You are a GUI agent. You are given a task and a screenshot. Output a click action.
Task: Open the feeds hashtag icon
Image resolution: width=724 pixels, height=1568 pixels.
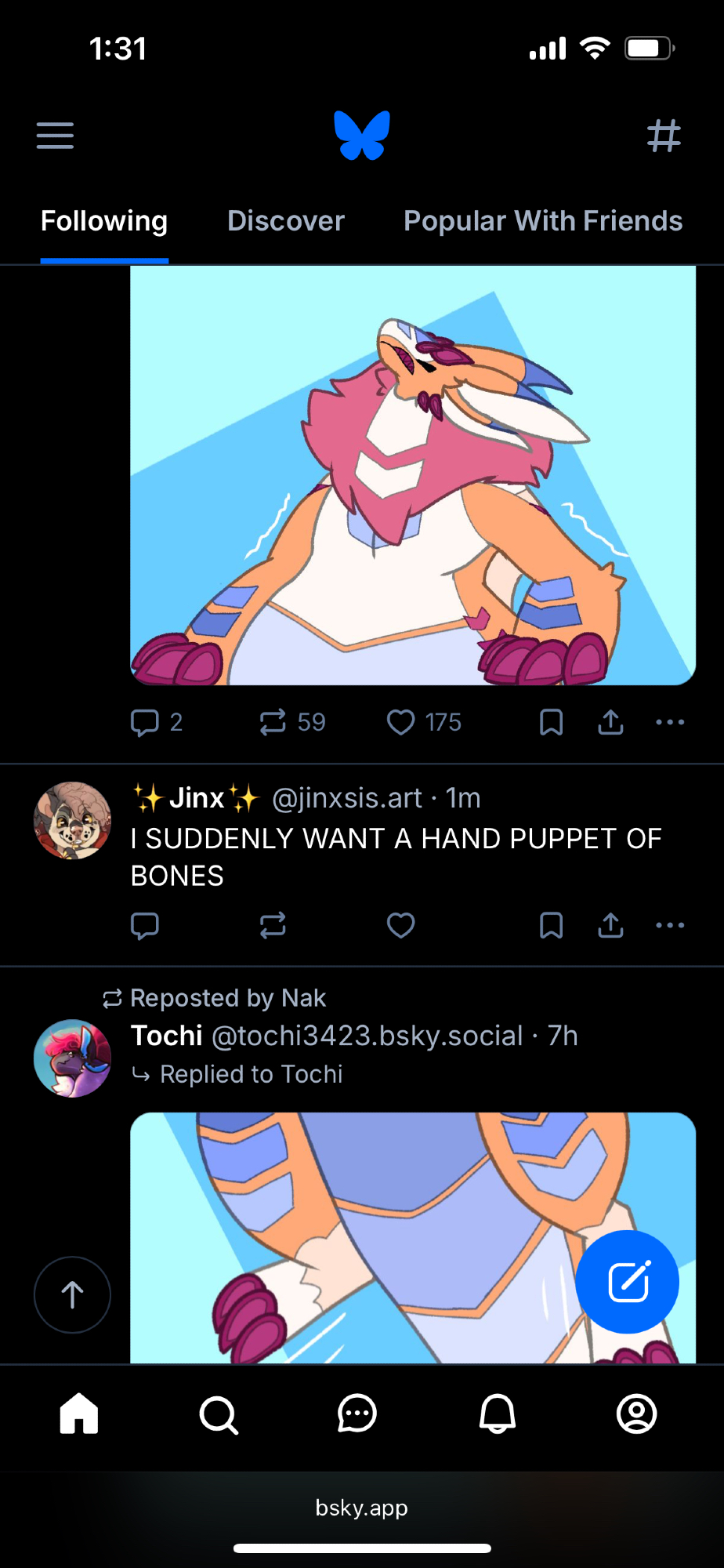(x=664, y=136)
